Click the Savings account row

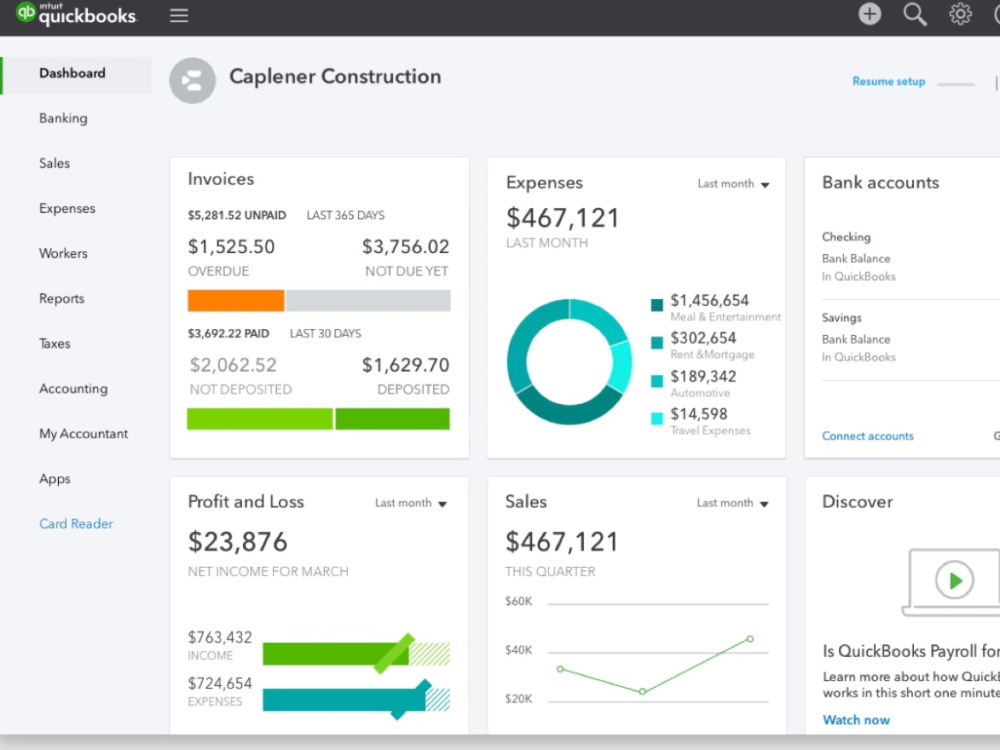click(911, 337)
